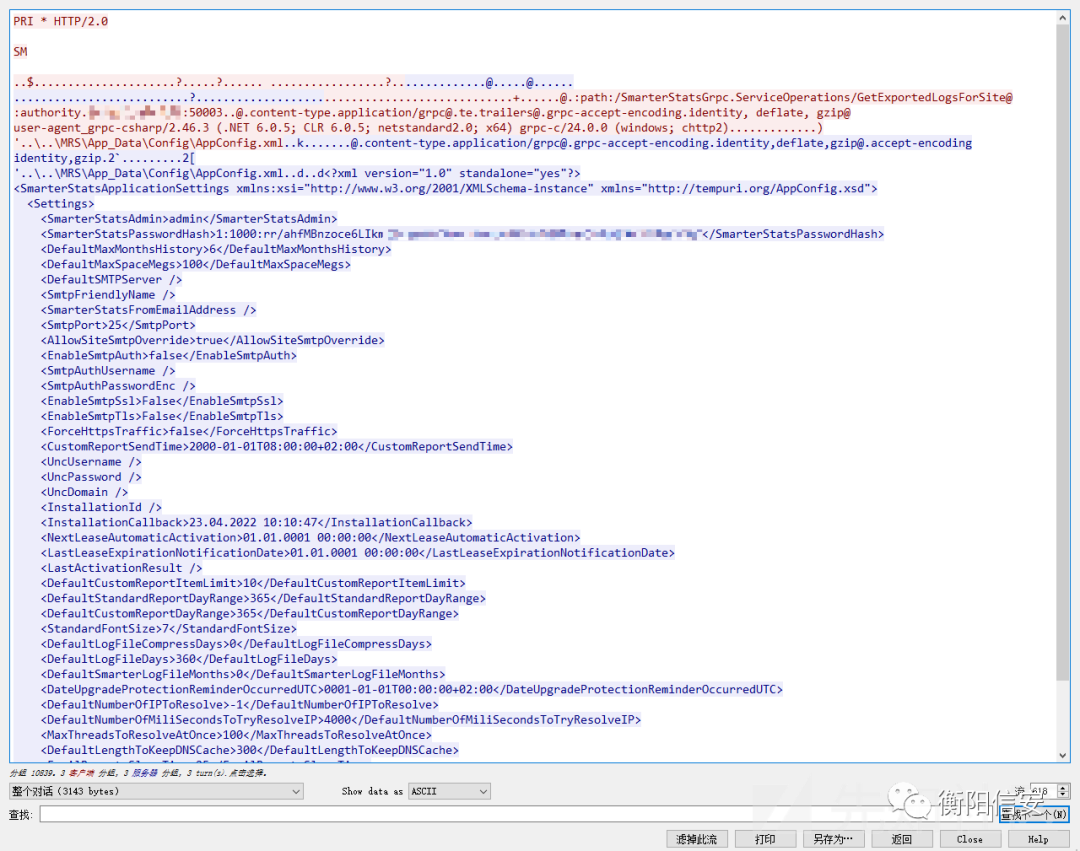Click the <UncDomain /> line
1080x851 pixels.
84,492
